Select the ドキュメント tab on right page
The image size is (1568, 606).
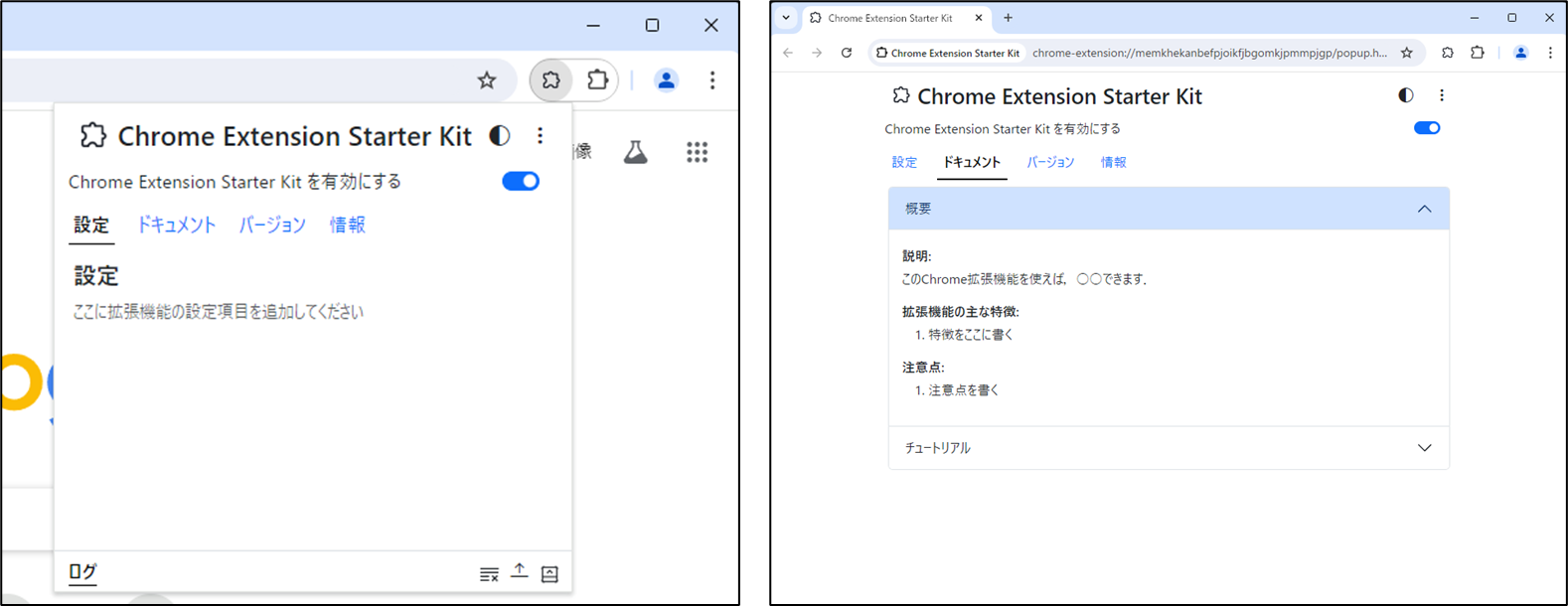(x=972, y=162)
